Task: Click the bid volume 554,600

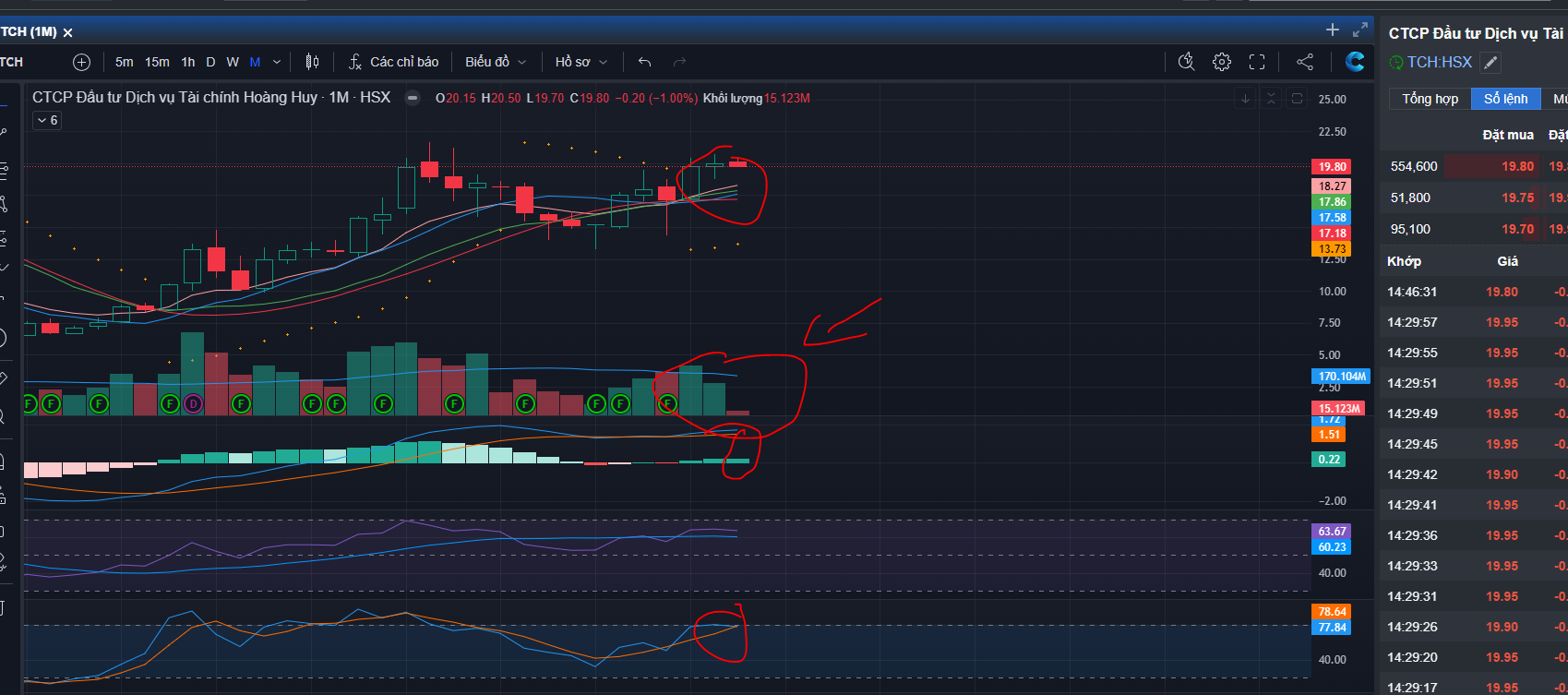Action: [x=1414, y=167]
